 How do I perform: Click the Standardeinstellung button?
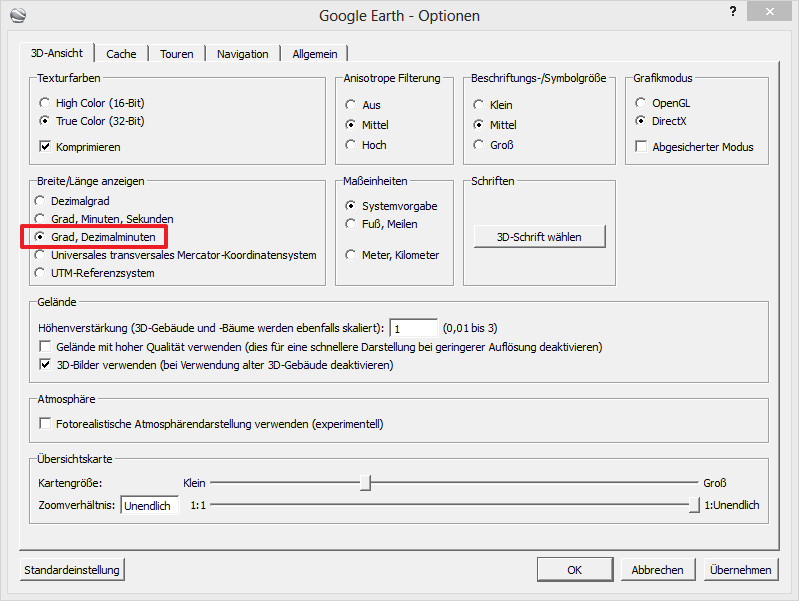72,569
